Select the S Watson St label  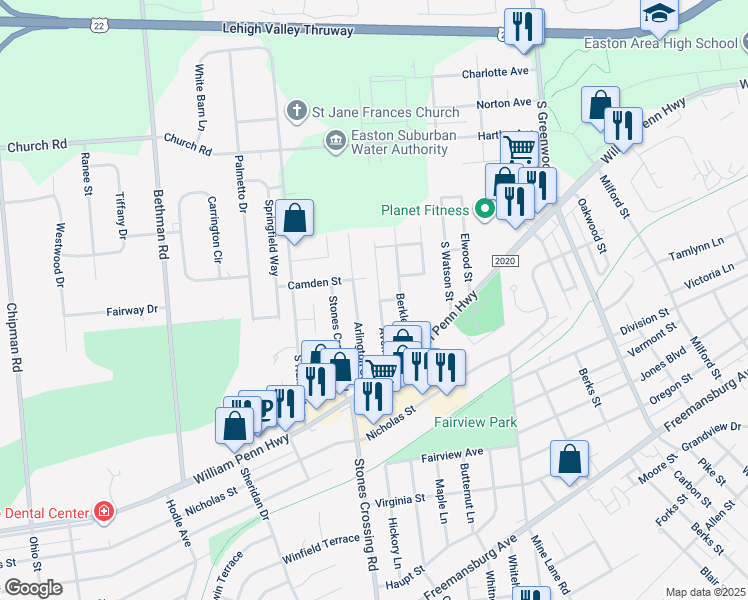pyautogui.click(x=447, y=271)
